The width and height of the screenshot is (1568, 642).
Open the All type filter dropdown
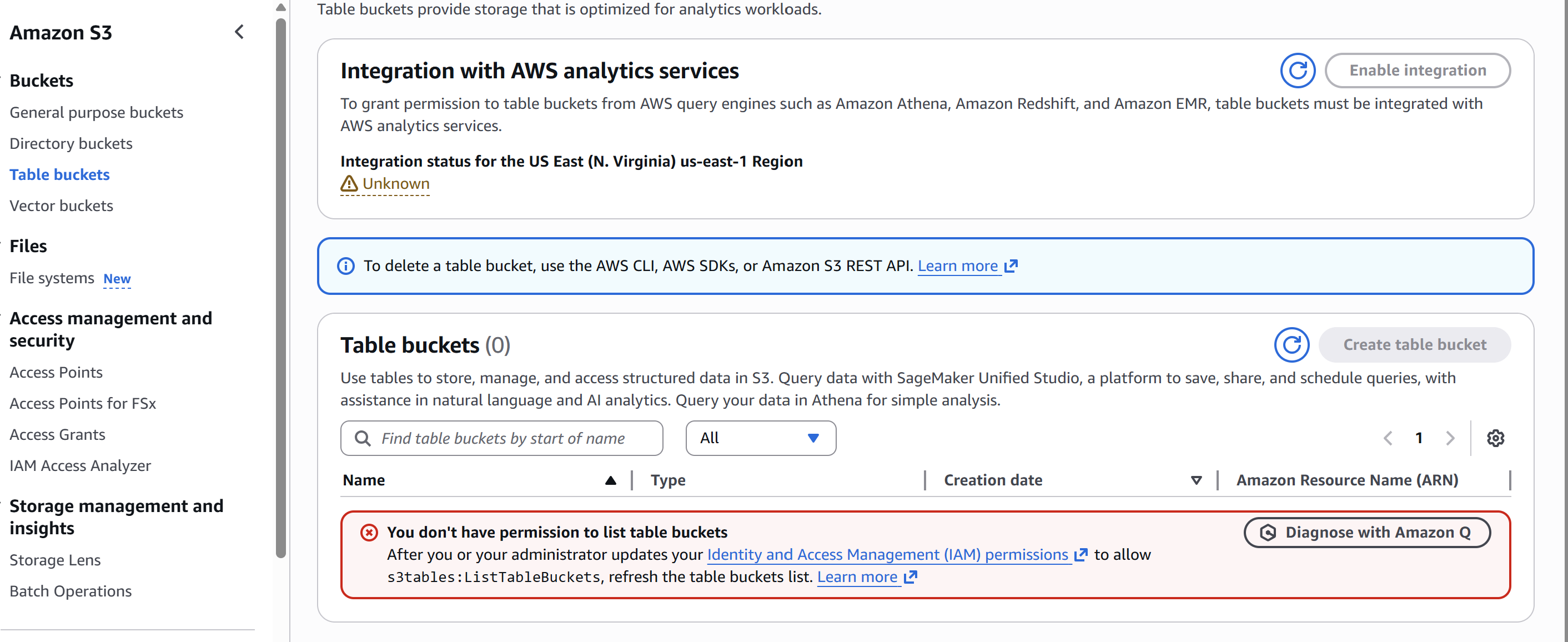point(760,438)
